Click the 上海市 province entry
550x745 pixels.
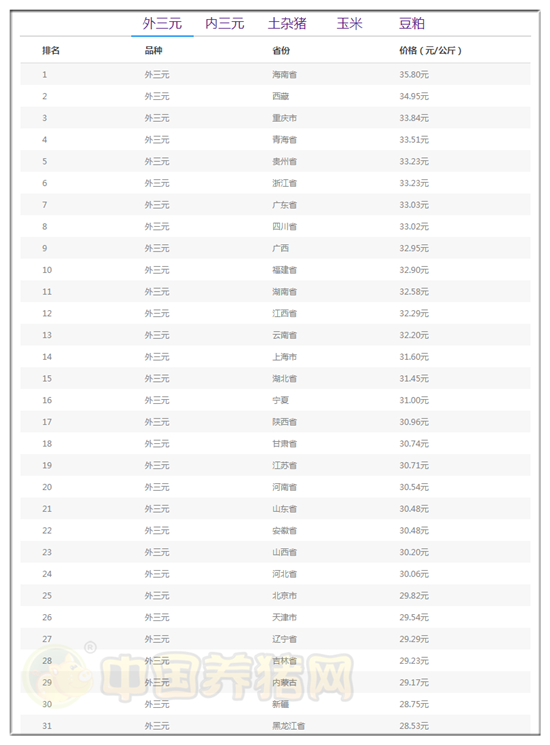point(284,357)
